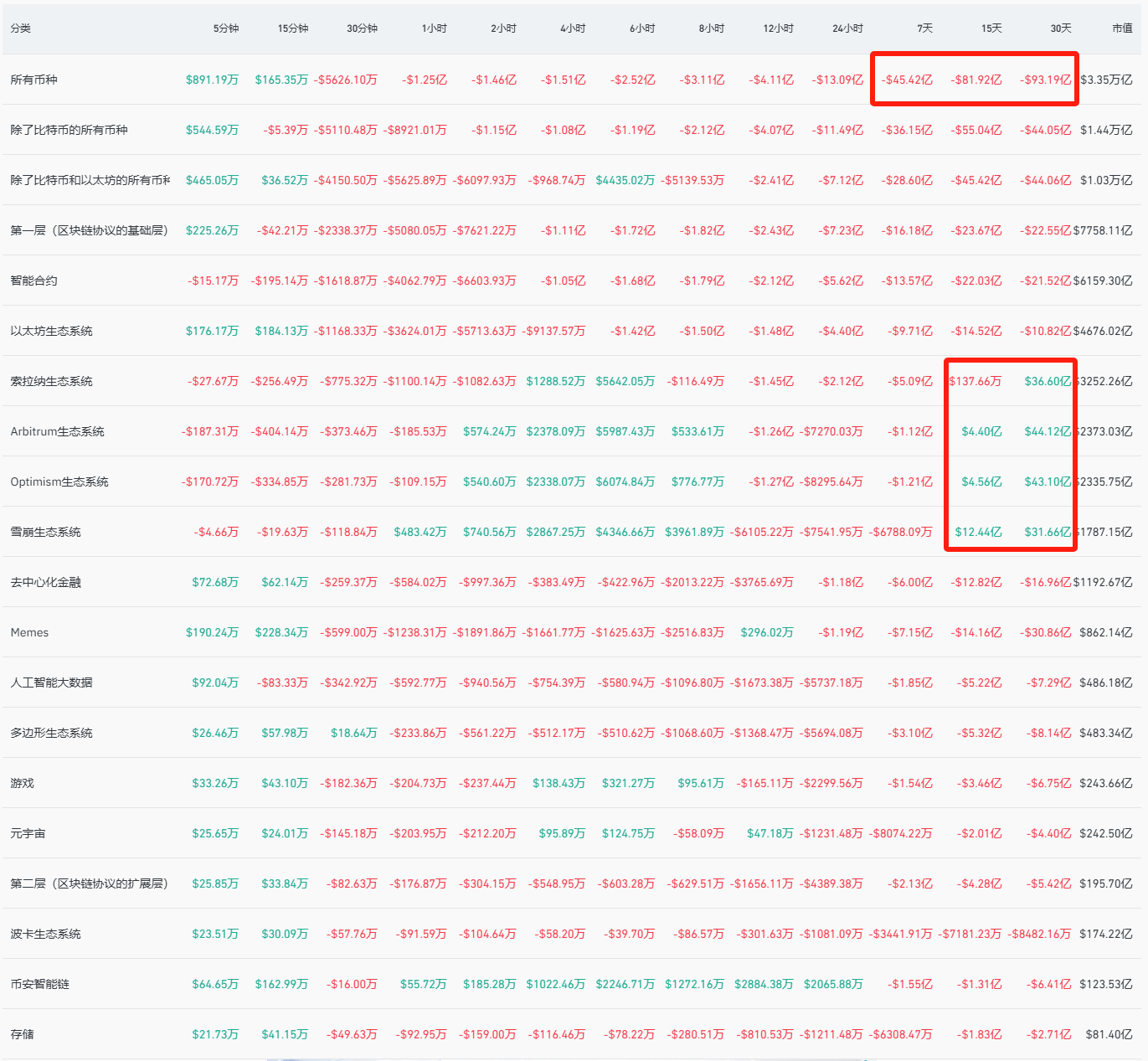Open the 所有币种 category row
The image size is (1148, 1061).
point(33,80)
